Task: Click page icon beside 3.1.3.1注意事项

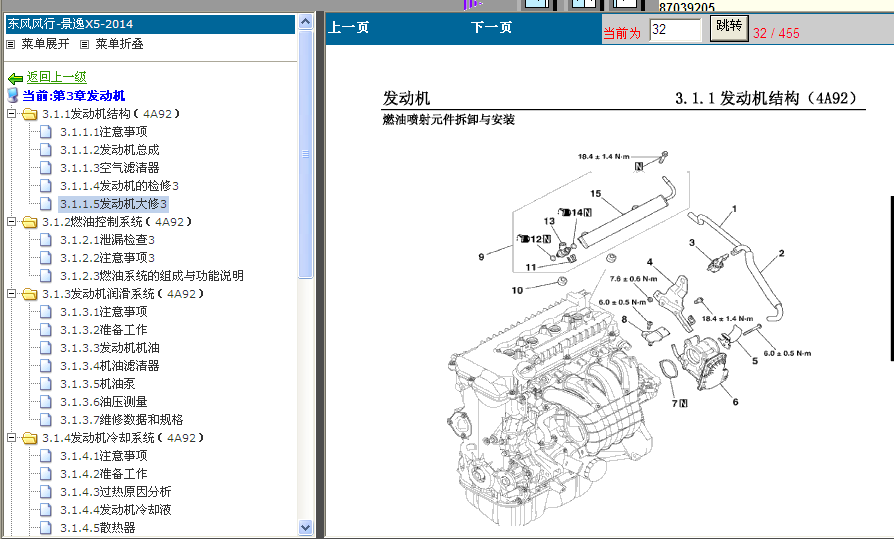Action: coord(46,311)
